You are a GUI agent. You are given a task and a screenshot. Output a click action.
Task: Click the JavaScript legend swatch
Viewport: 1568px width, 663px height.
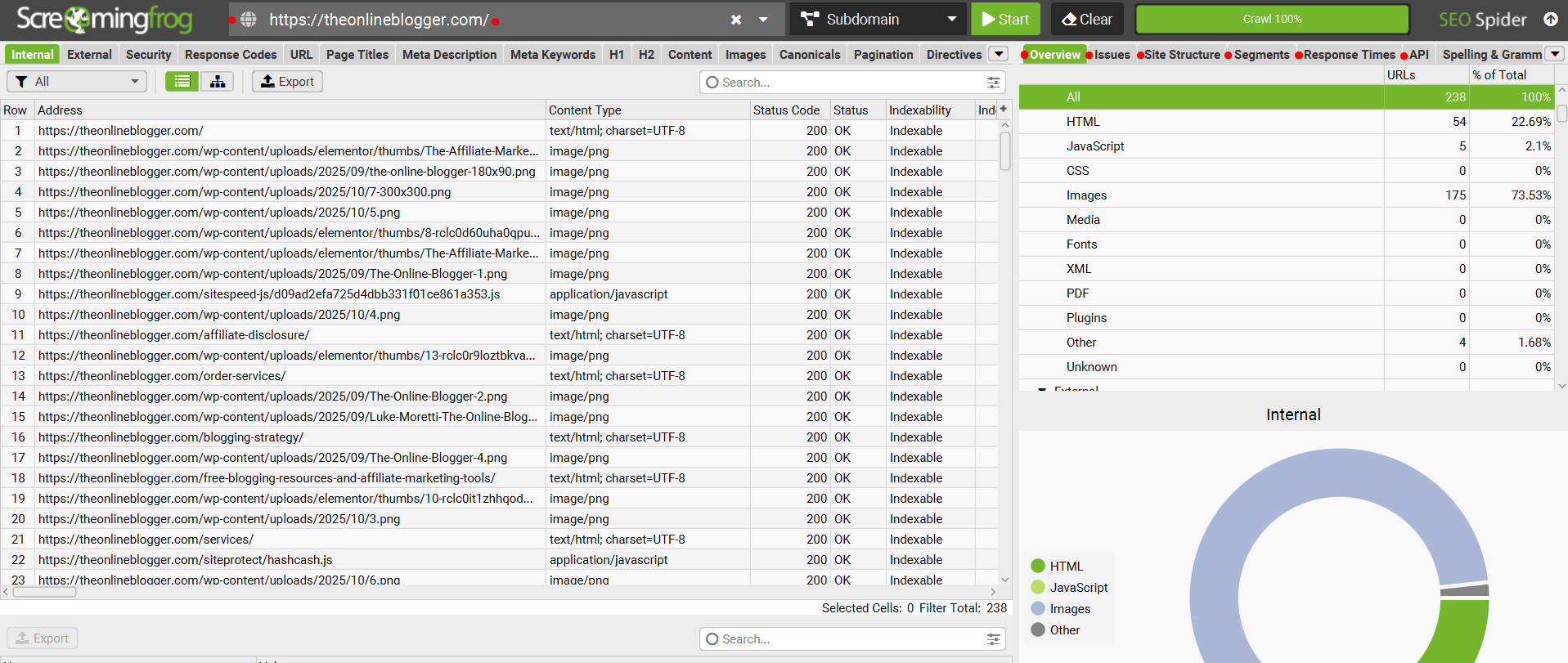point(1038,587)
